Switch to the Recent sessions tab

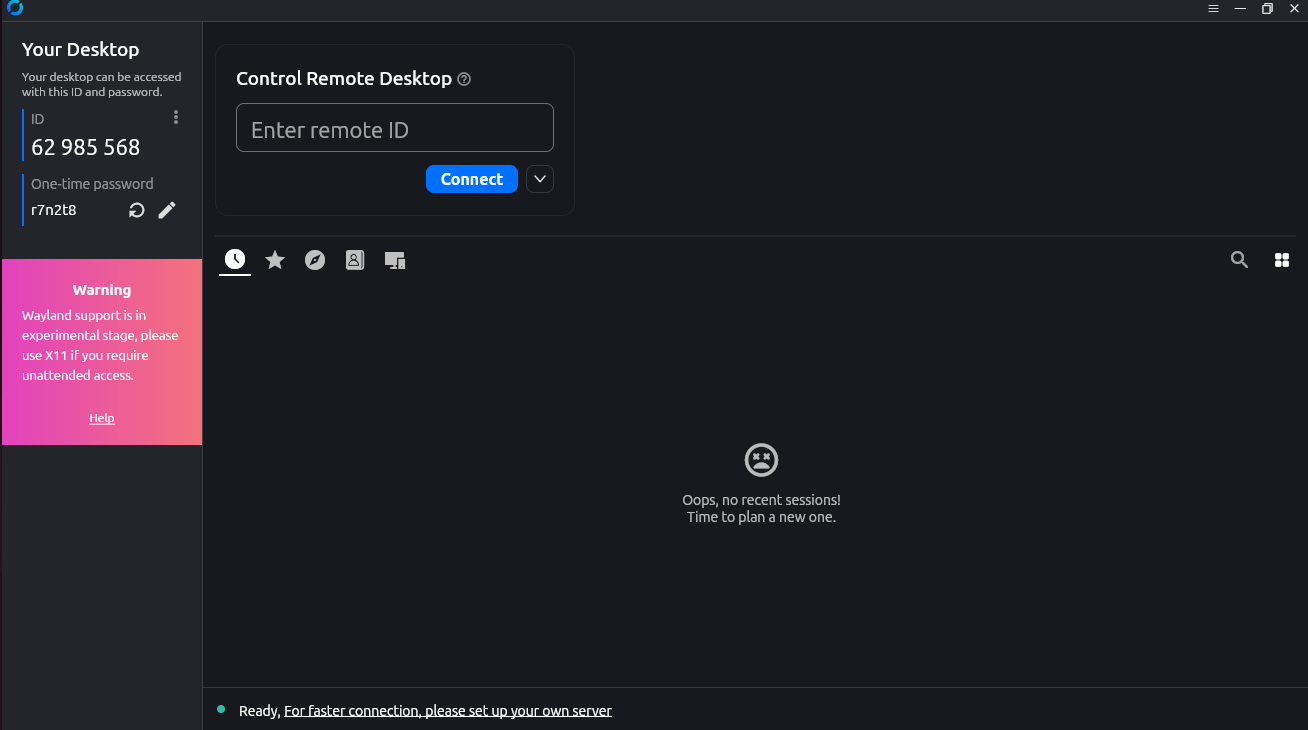pos(235,260)
